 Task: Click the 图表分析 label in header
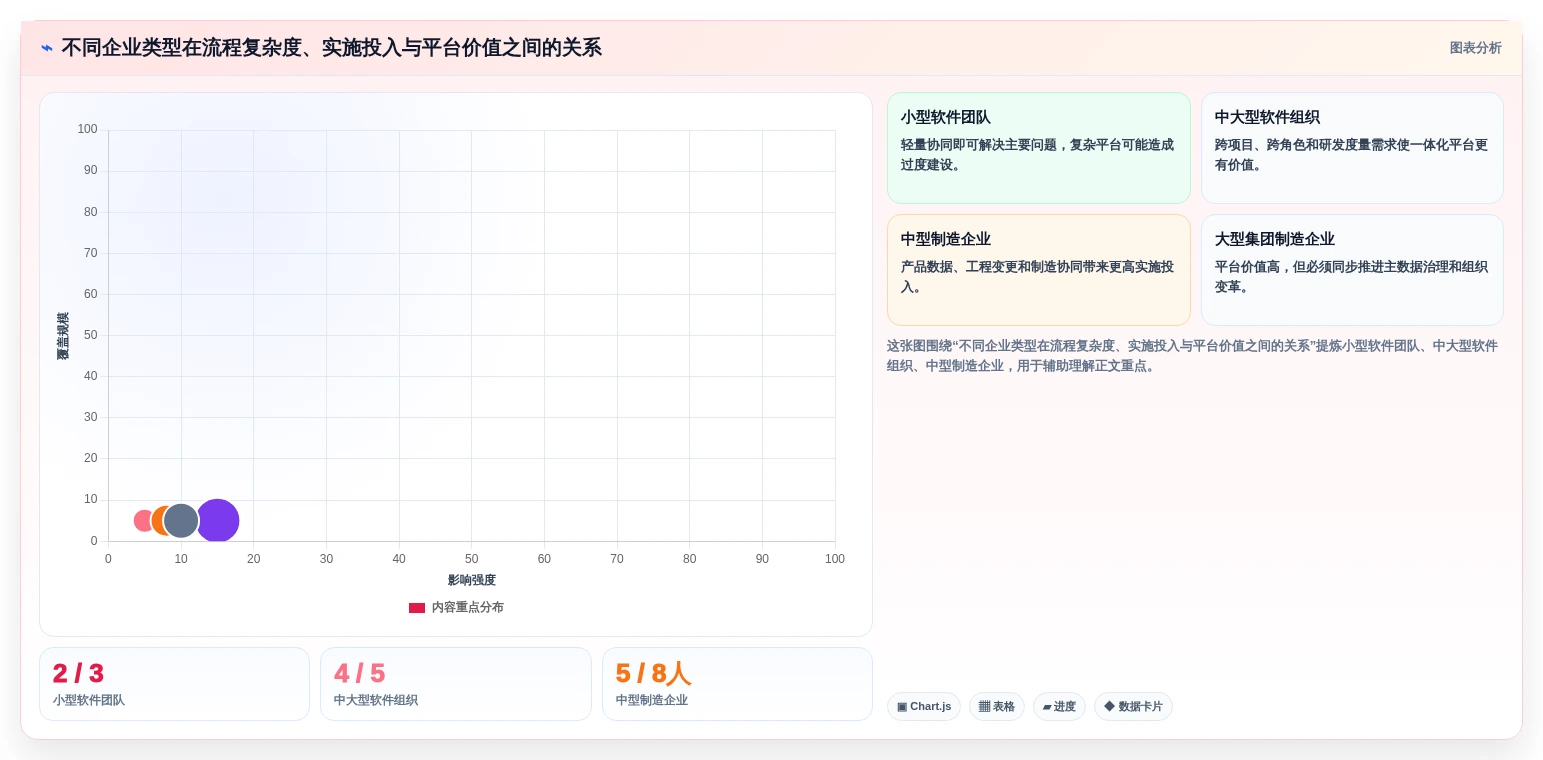tap(1475, 48)
